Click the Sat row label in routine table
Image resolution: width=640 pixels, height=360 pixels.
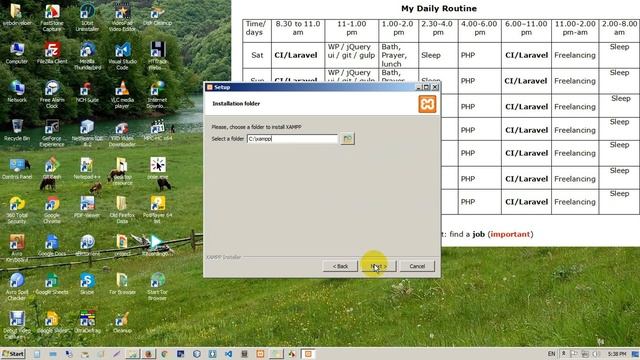tap(257, 55)
